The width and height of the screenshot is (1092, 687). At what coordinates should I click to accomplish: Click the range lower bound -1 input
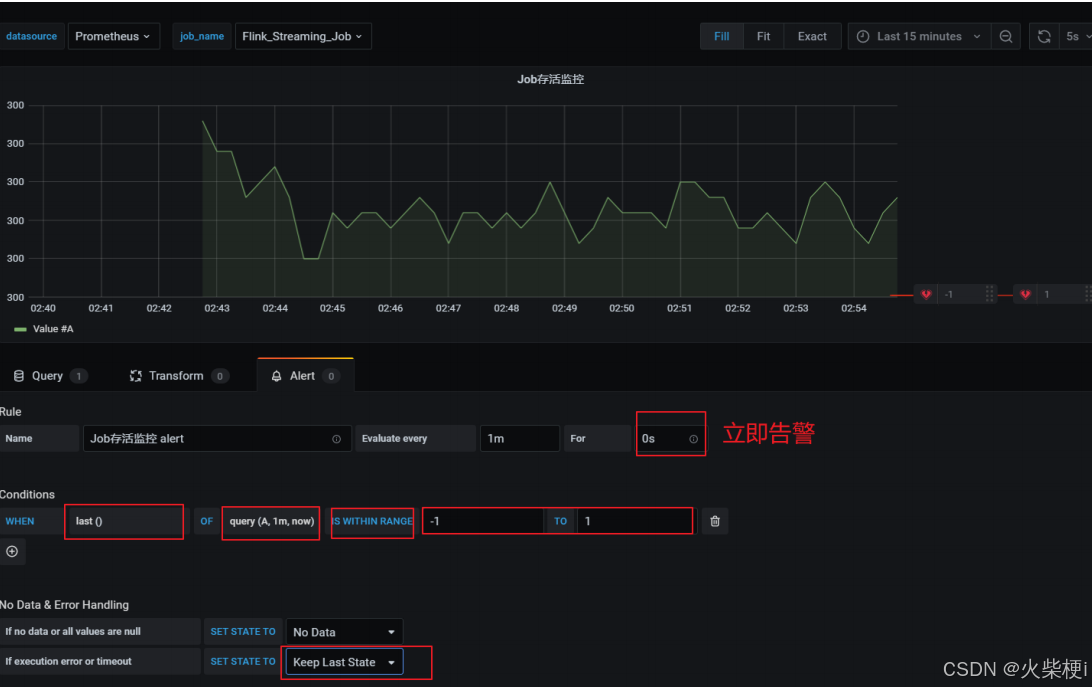point(483,521)
